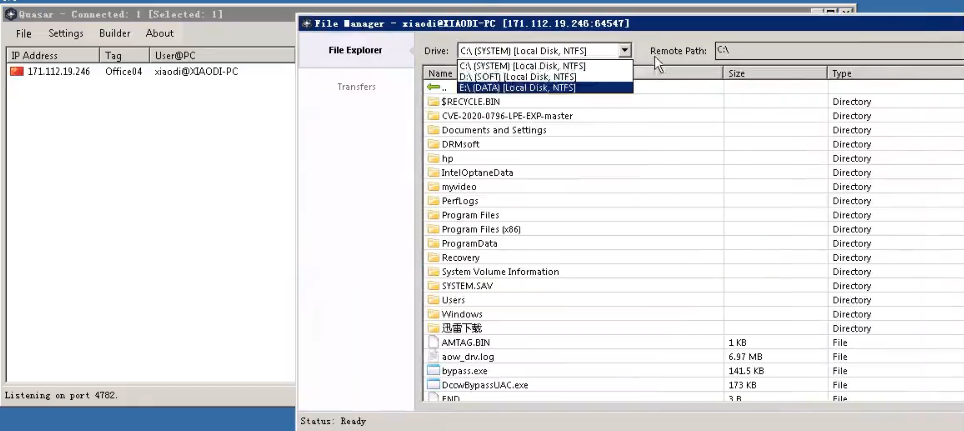Click the 迅雷下载 folder icon
This screenshot has height=431, width=964.
coord(433,328)
